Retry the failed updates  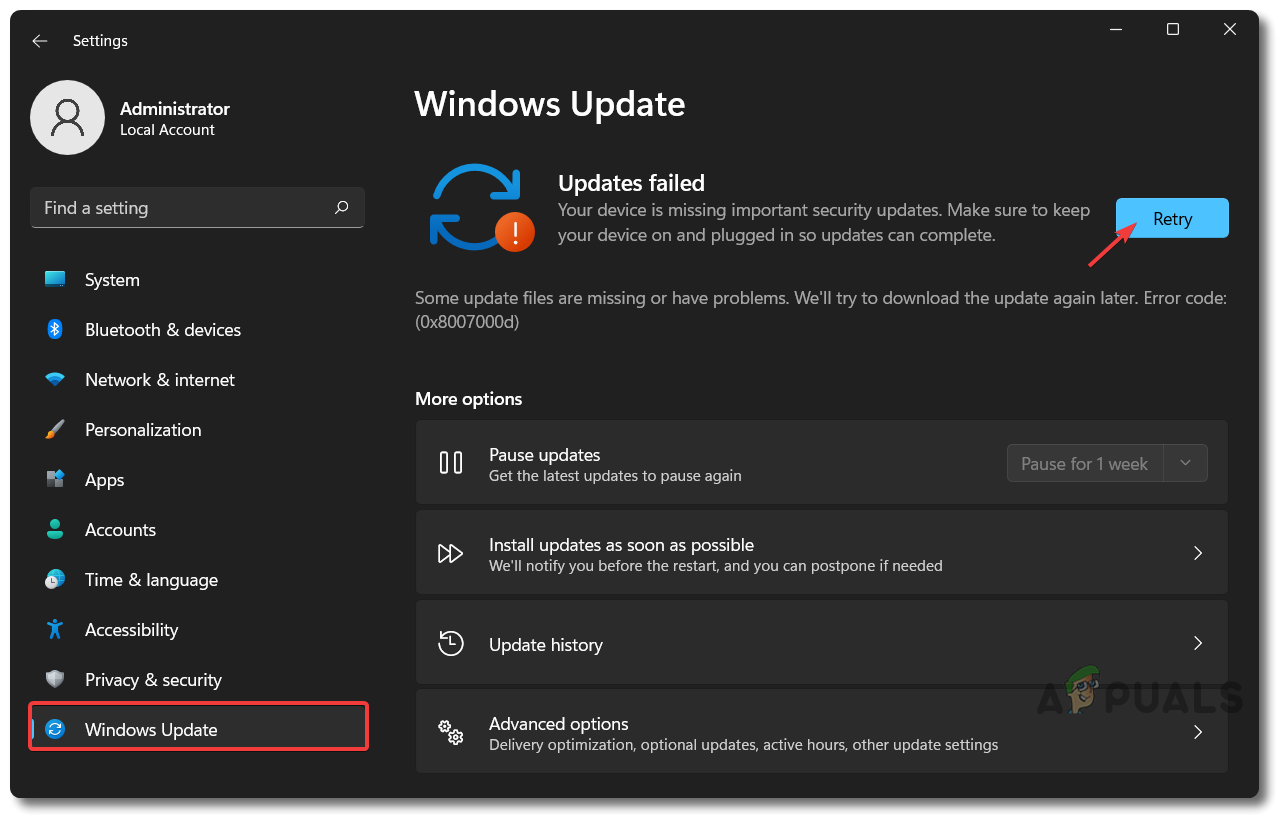[x=1172, y=219]
